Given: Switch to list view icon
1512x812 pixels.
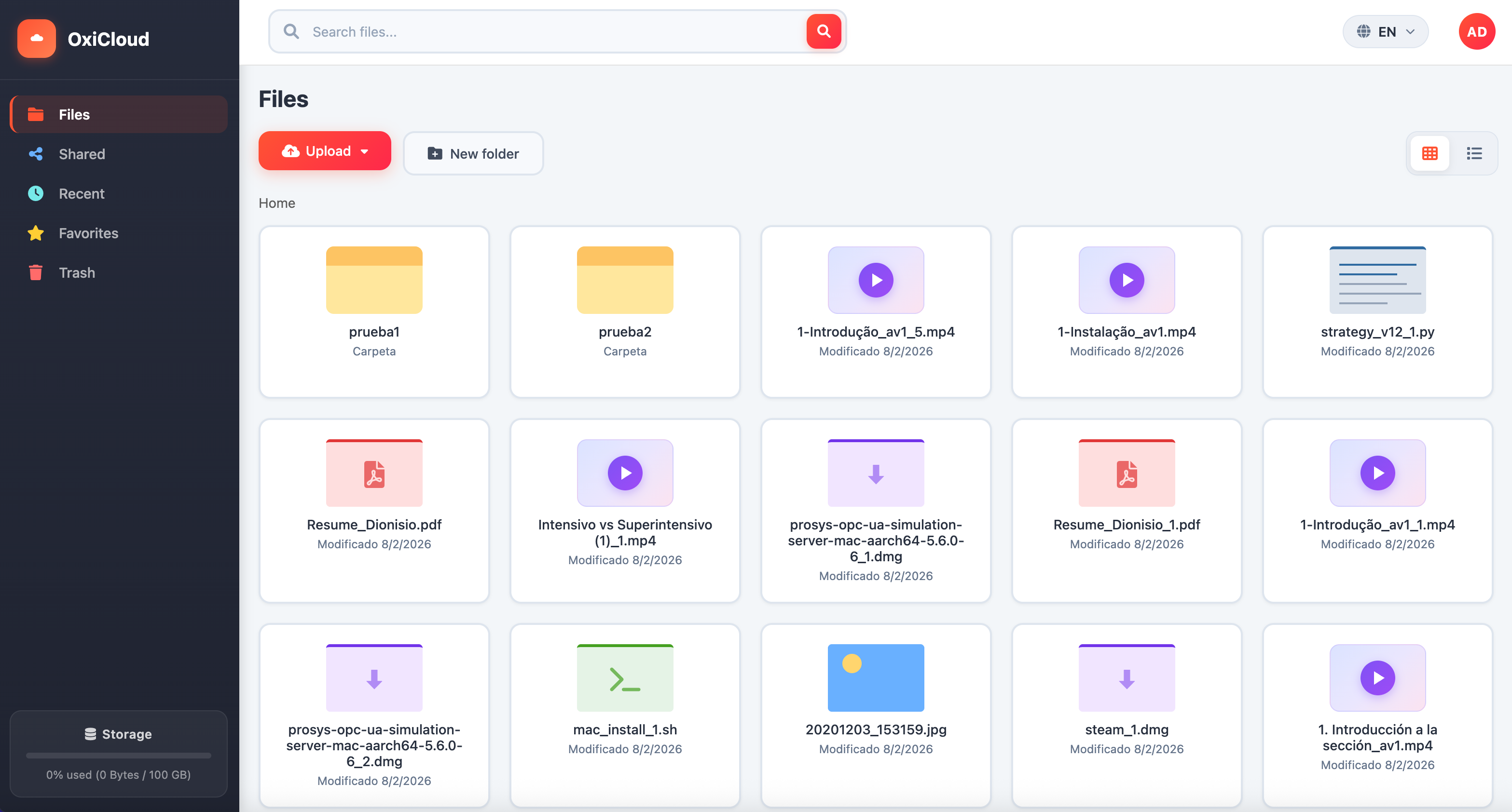Looking at the screenshot, I should click(x=1474, y=153).
